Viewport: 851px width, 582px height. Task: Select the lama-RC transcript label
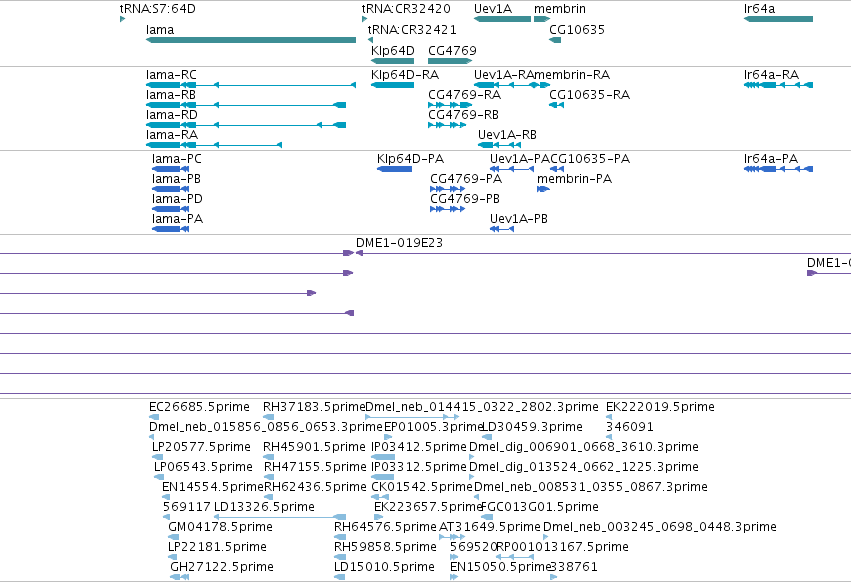coord(171,74)
